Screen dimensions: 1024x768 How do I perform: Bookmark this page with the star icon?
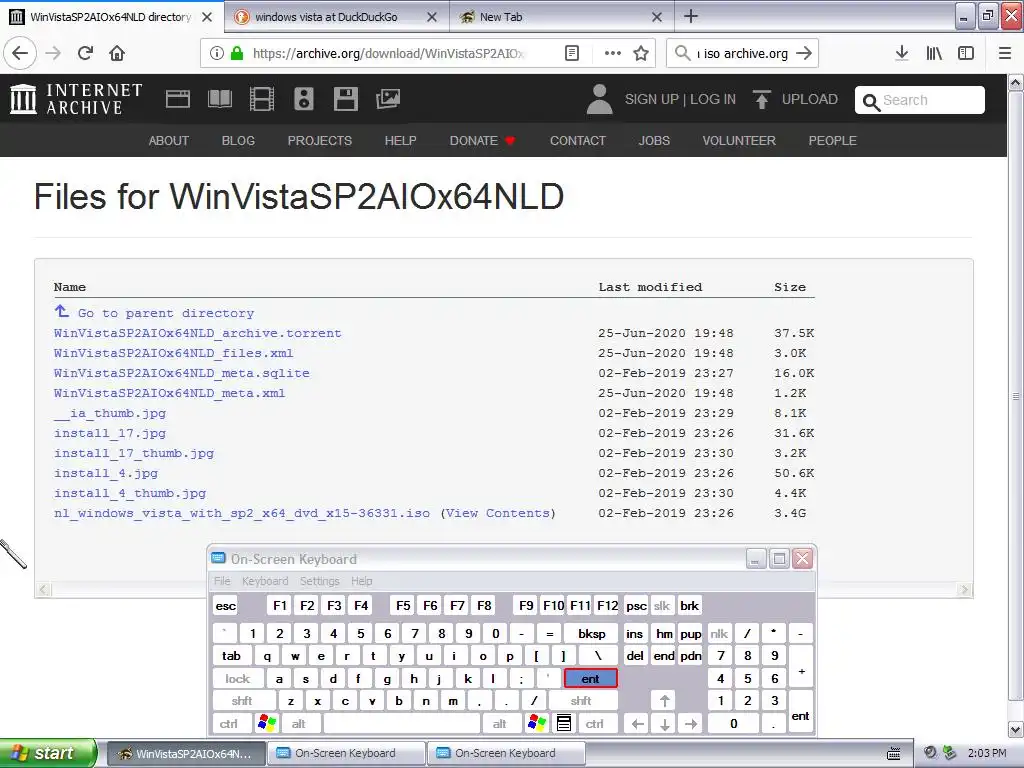[x=641, y=53]
